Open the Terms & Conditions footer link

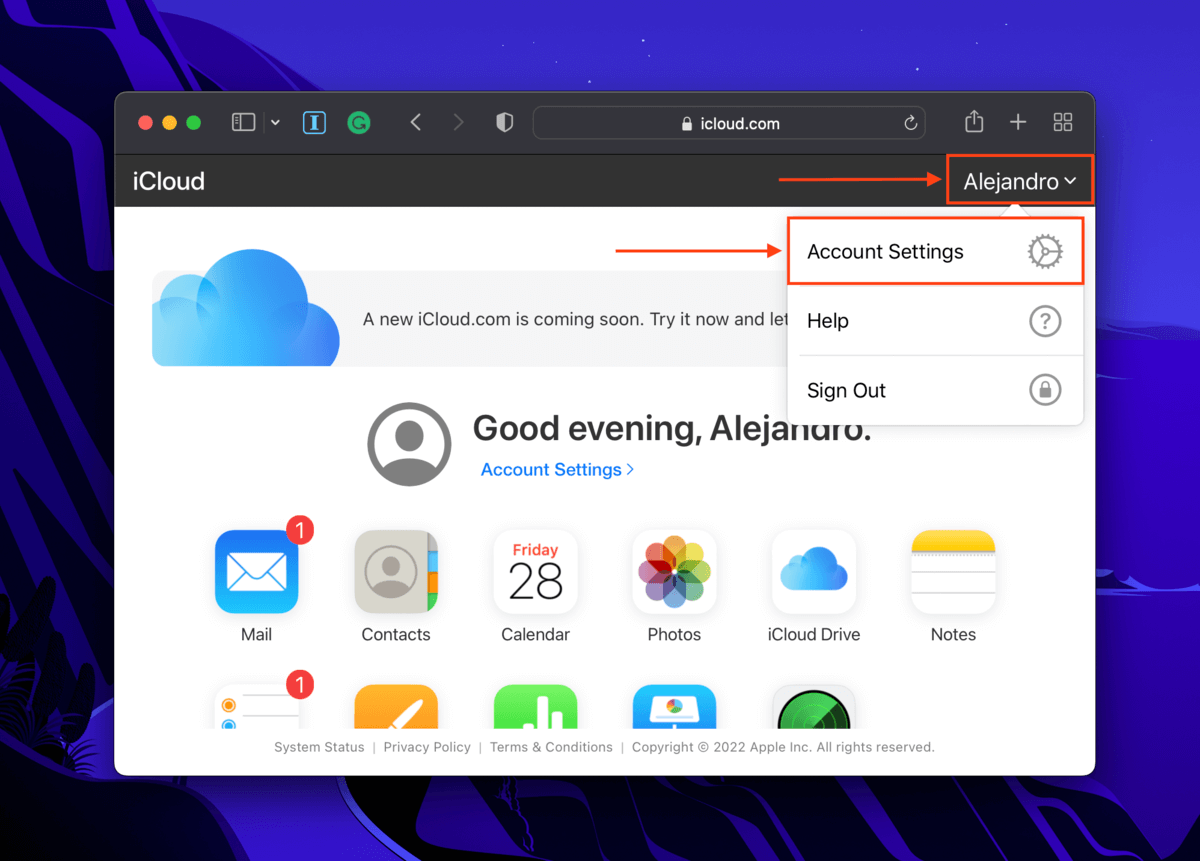551,747
